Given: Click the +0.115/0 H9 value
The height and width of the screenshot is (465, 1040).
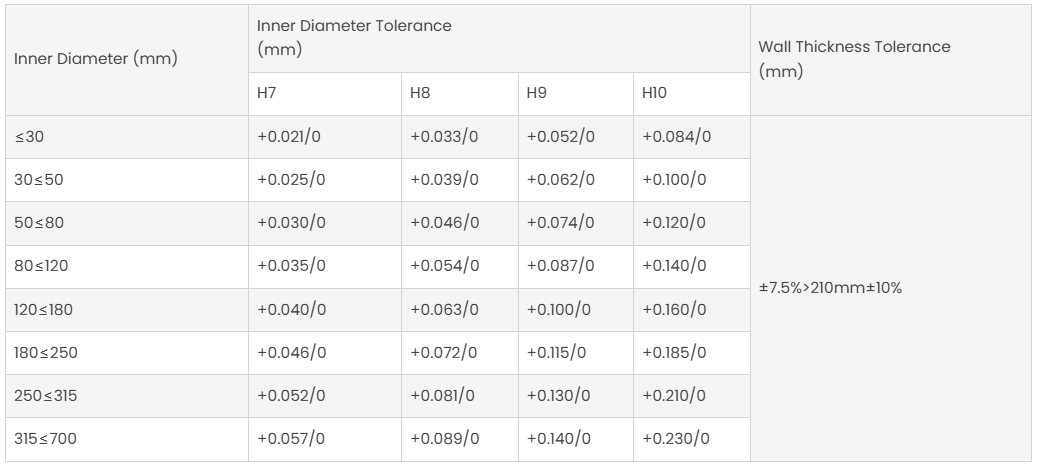Looking at the screenshot, I should pyautogui.click(x=556, y=353).
